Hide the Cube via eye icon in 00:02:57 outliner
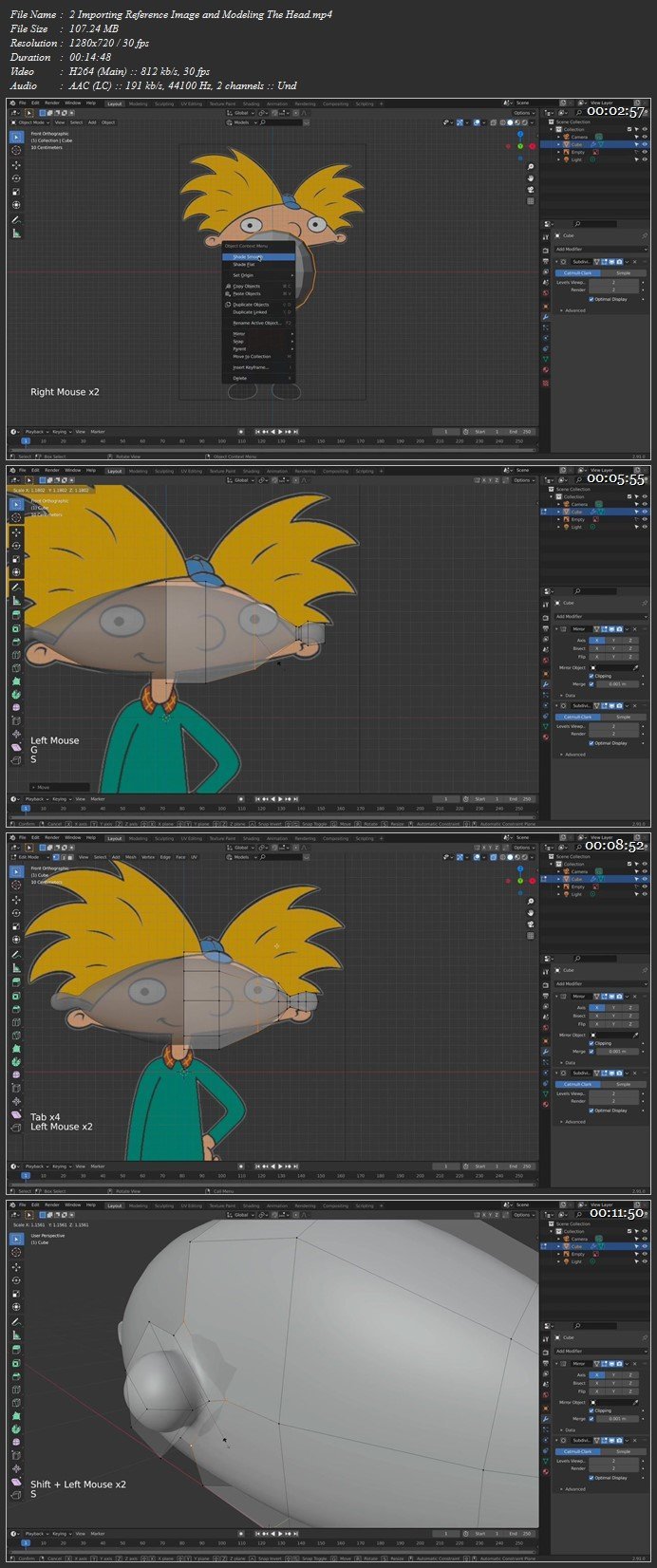The height and width of the screenshot is (1568, 657). 645,144
